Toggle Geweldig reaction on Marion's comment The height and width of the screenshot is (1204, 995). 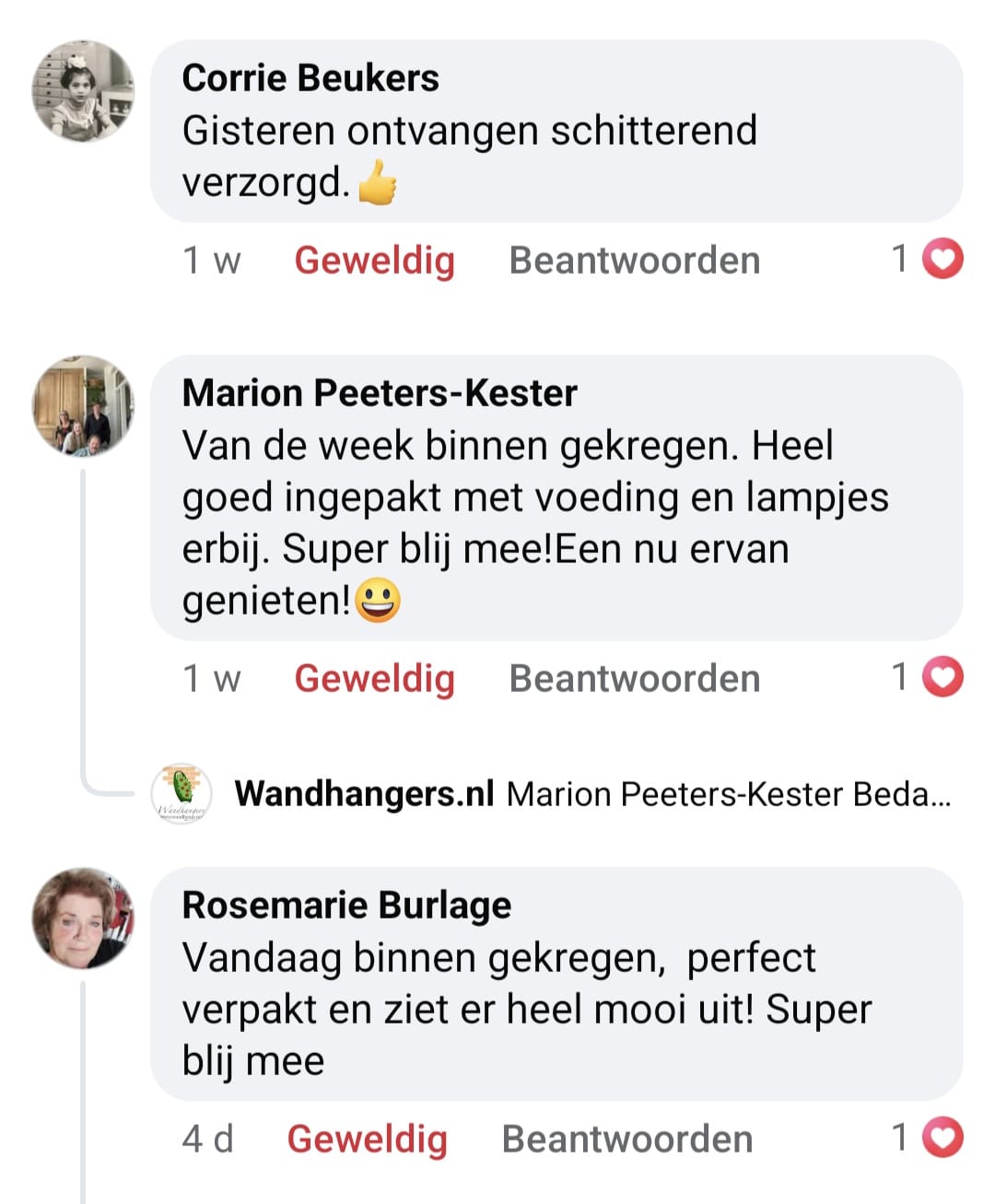pos(374,679)
